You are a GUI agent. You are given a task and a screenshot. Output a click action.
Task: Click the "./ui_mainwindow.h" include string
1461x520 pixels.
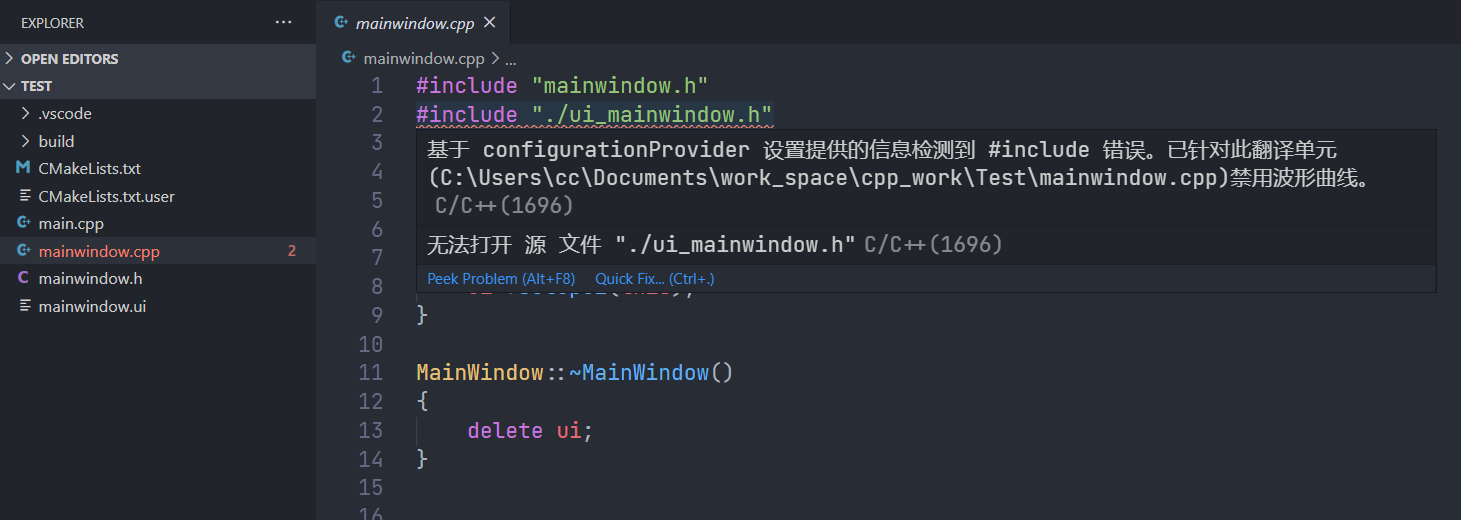(653, 115)
